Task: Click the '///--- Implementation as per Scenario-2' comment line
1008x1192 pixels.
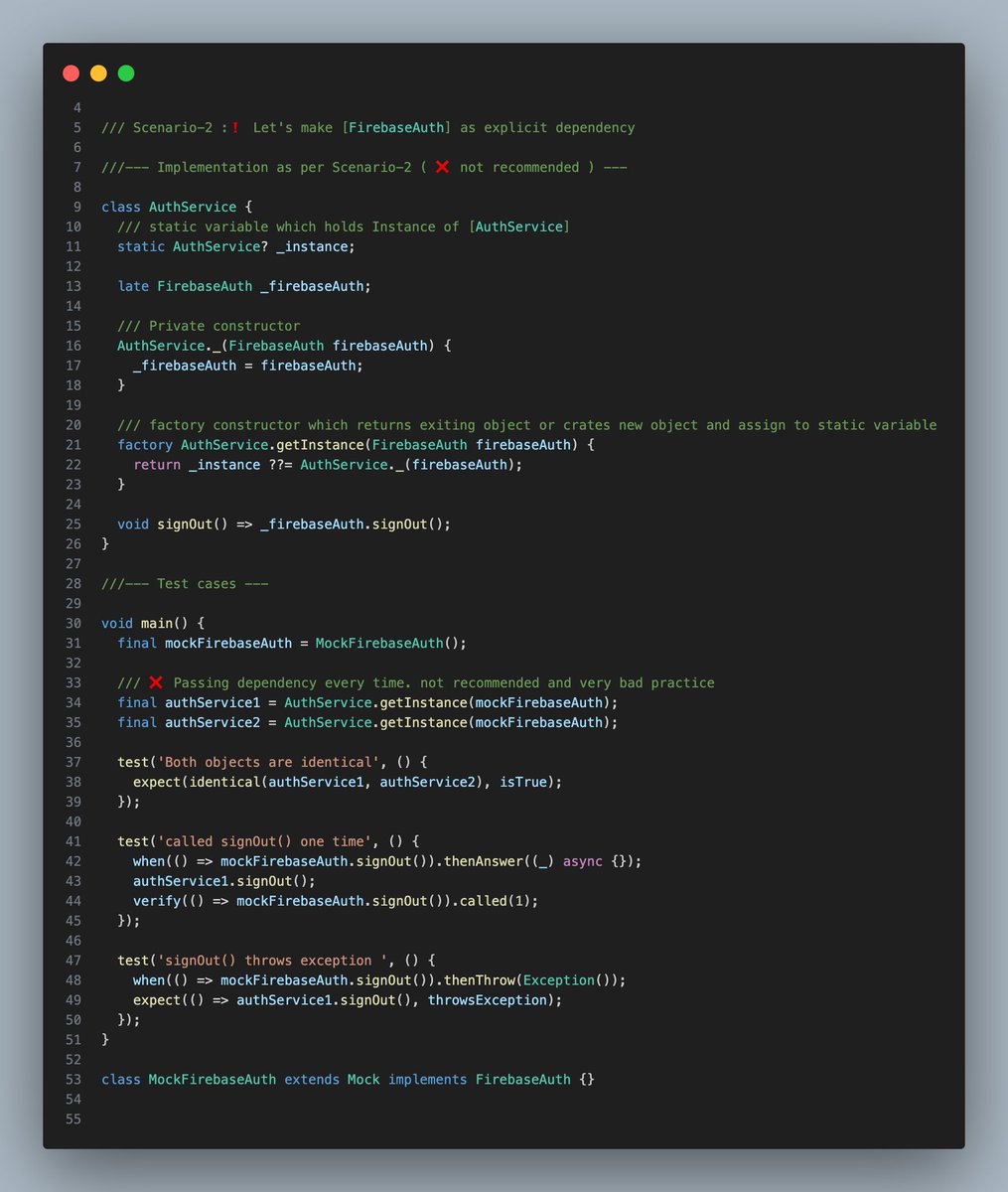Action: pos(363,167)
